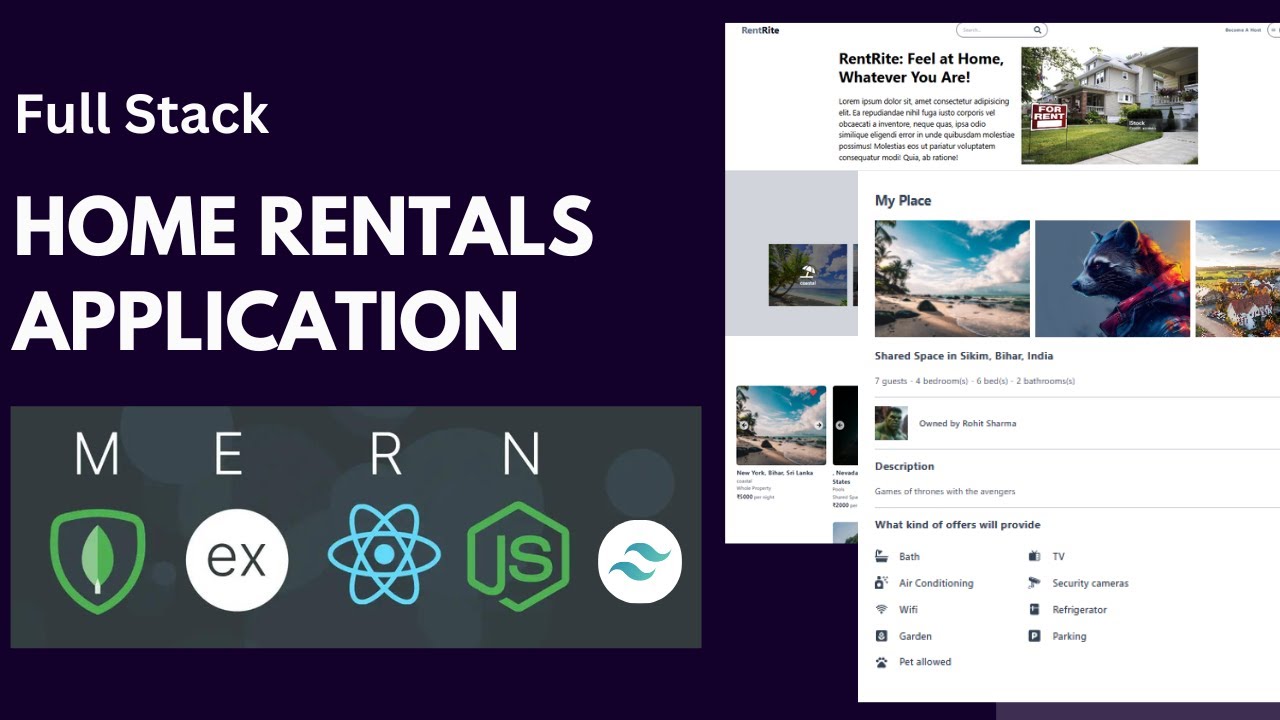Image resolution: width=1280 pixels, height=720 pixels.
Task: Click the Wifi label
Action: pyautogui.click(x=908, y=610)
